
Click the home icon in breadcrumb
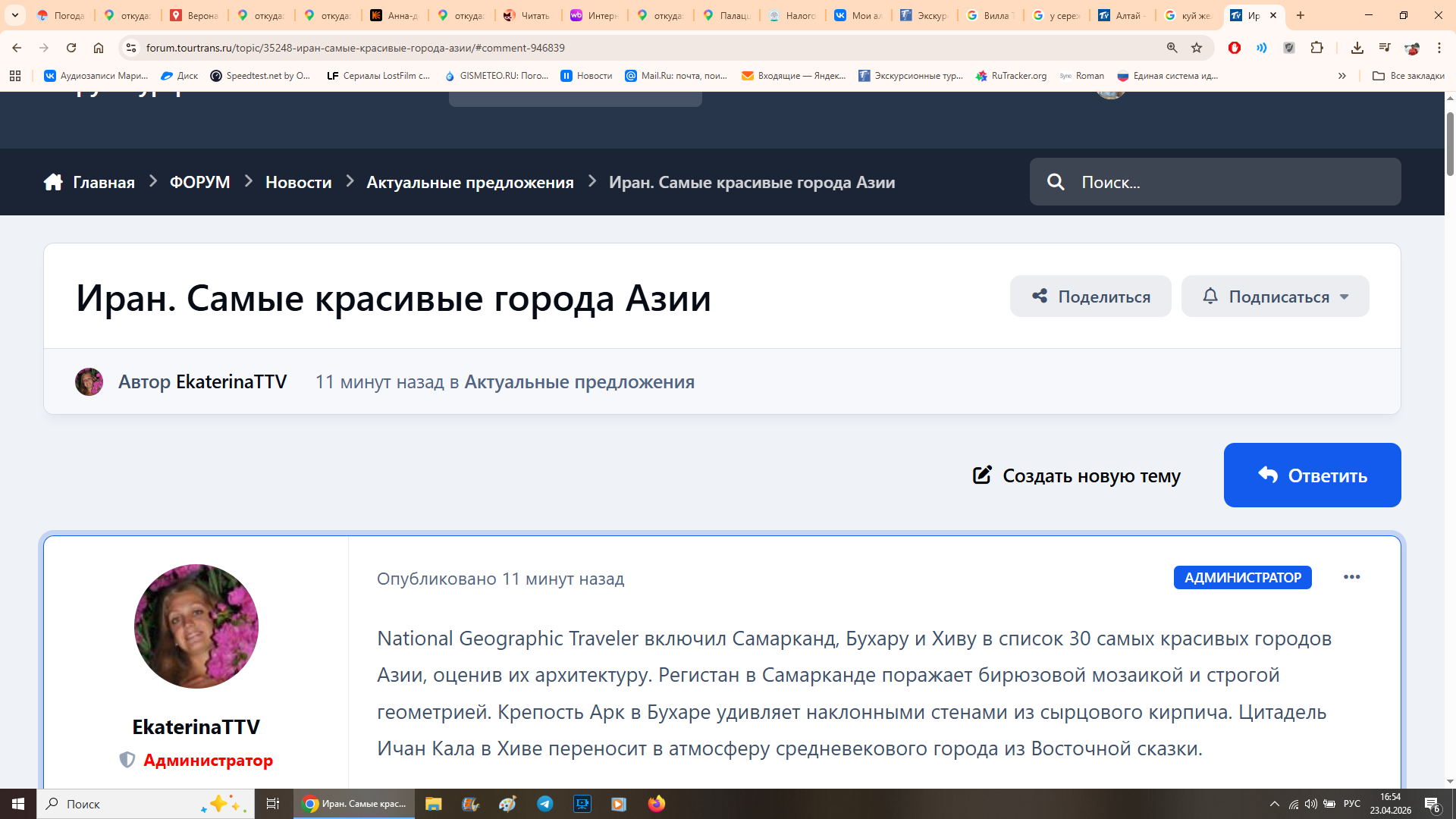53,182
